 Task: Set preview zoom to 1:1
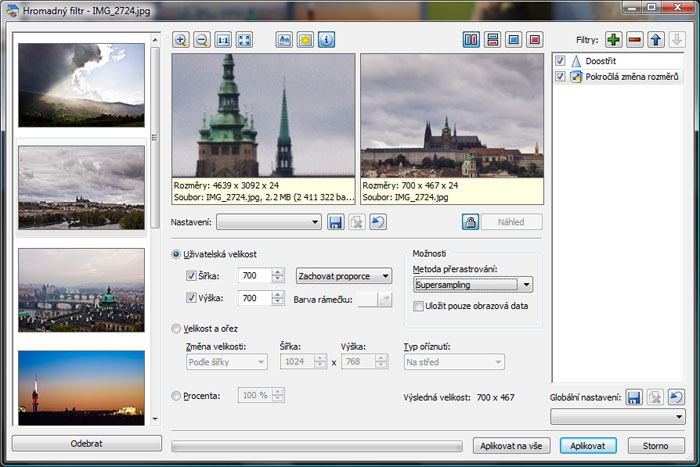click(223, 40)
